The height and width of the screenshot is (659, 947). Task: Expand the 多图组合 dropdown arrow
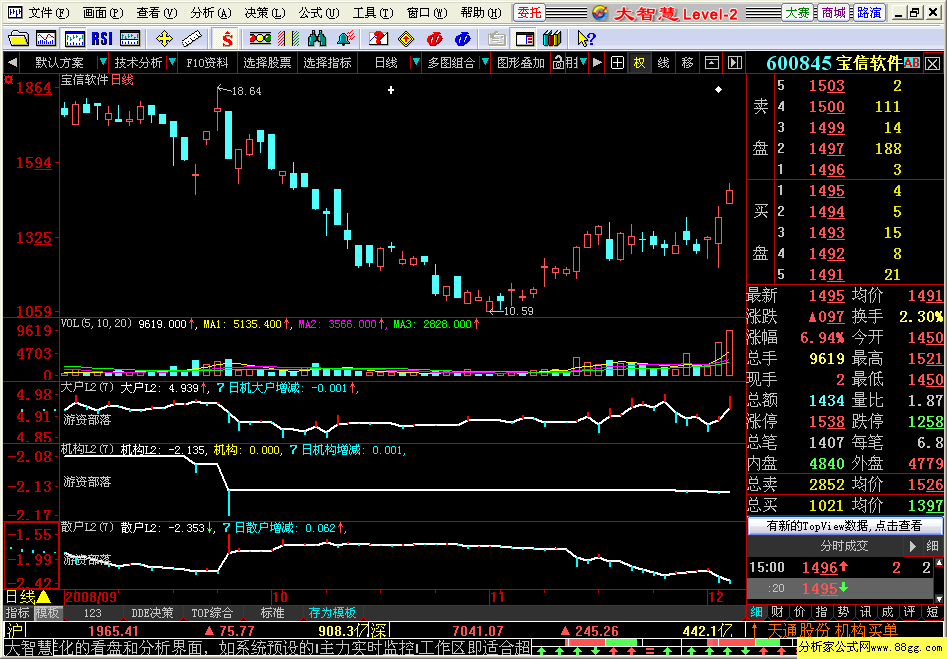484,62
